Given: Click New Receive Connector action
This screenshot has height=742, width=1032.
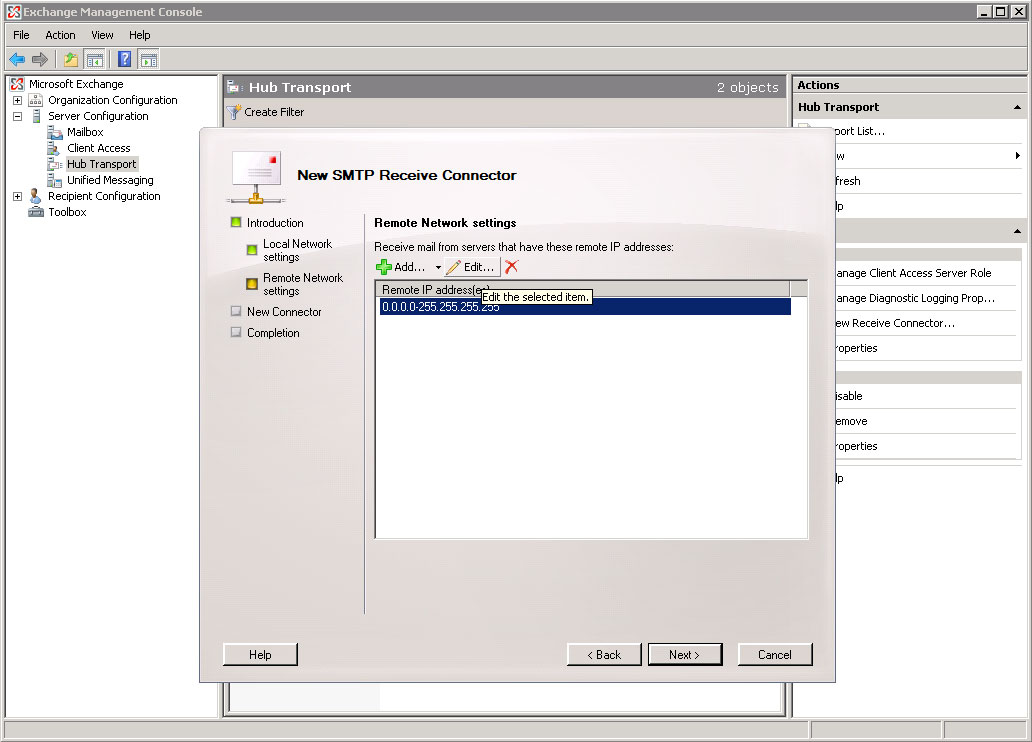Looking at the screenshot, I should click(x=895, y=323).
